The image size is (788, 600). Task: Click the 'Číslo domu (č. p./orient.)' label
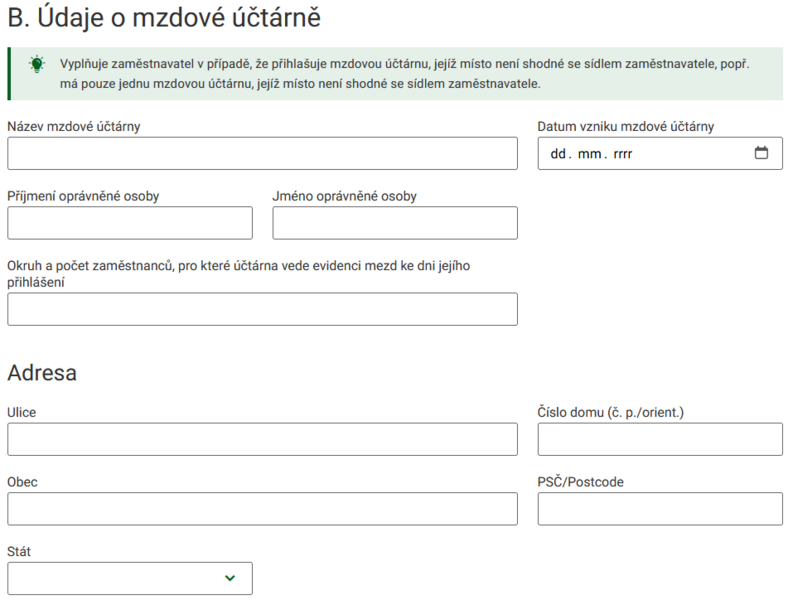[611, 413]
